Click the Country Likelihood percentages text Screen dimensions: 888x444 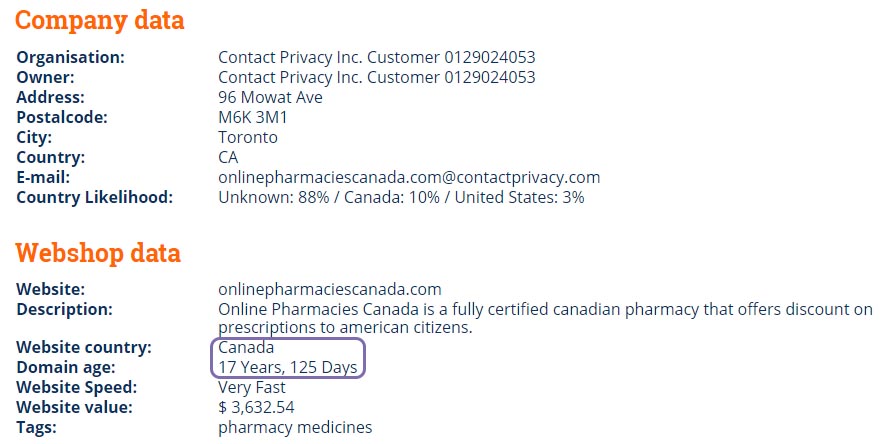coord(401,198)
